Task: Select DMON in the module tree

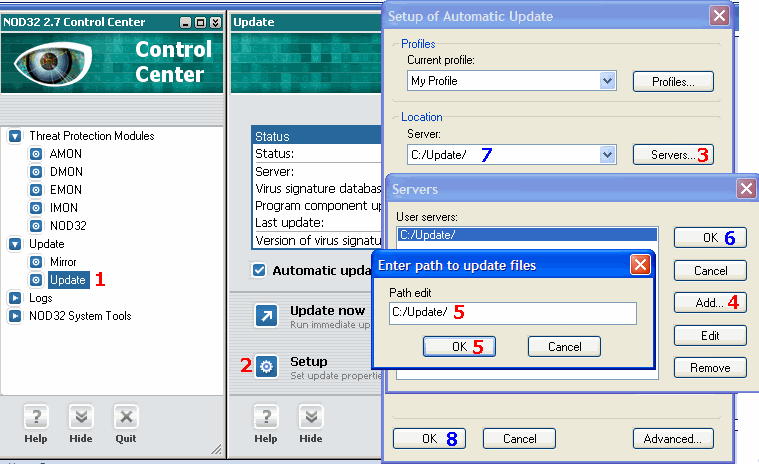Action: coord(66,172)
